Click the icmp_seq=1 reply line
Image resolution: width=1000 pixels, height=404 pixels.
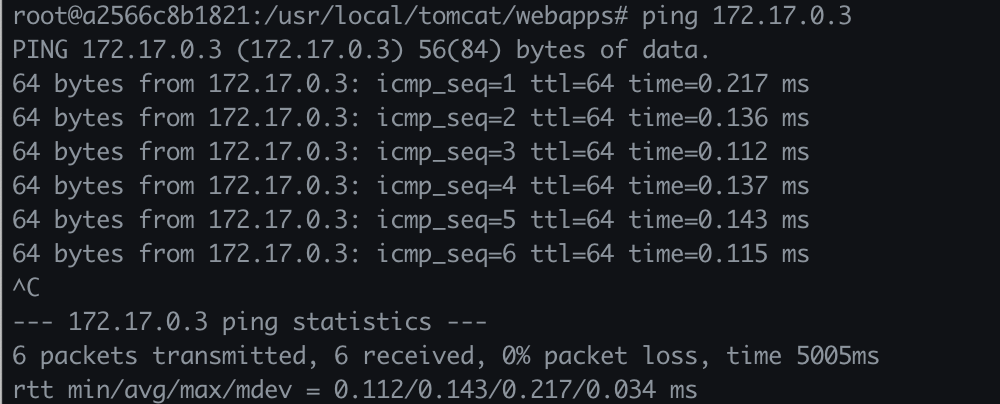(x=410, y=84)
